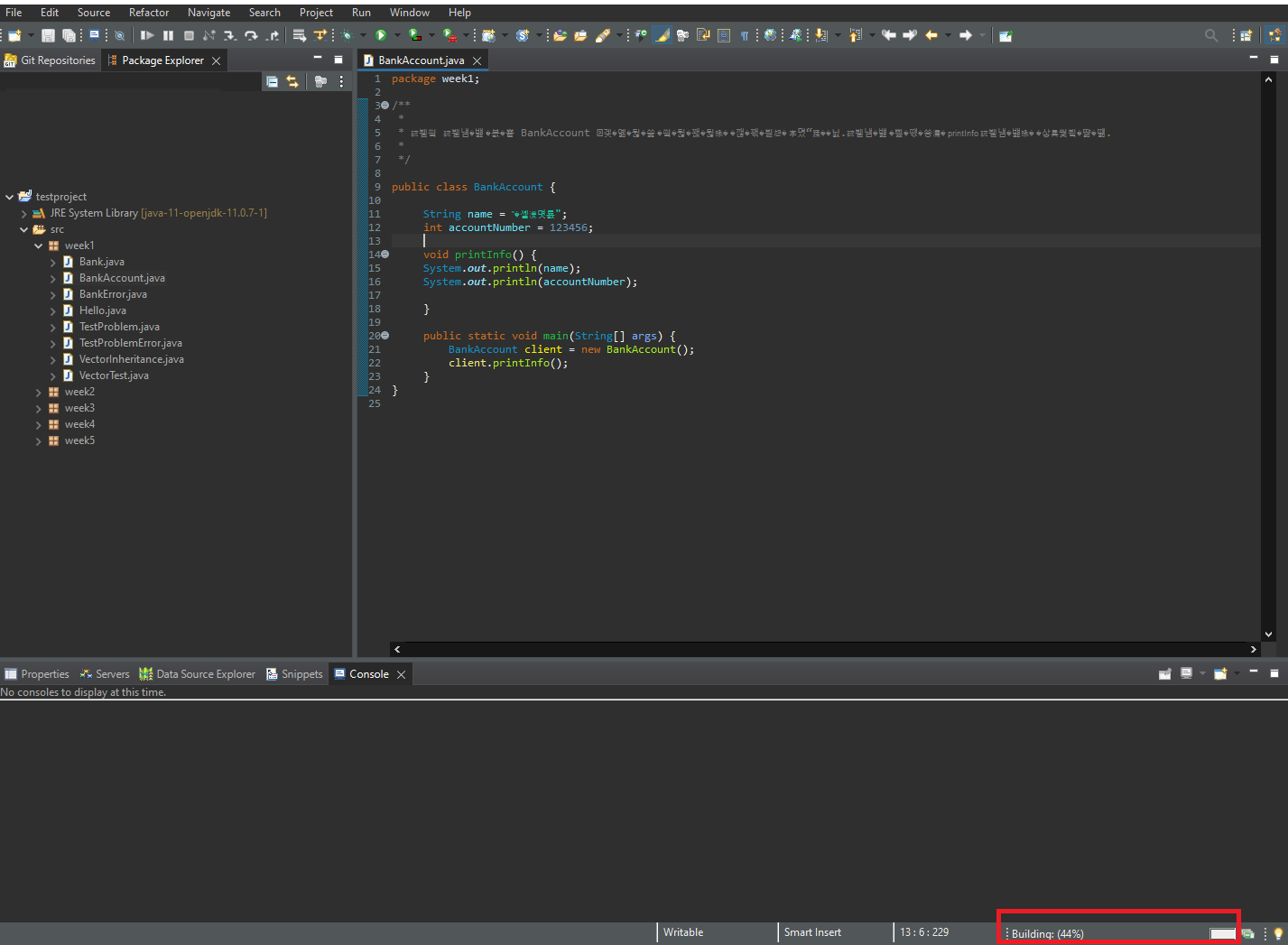Screen dimensions: 1288x945
Task: Click the Run with red toolbox icon
Action: click(x=449, y=35)
